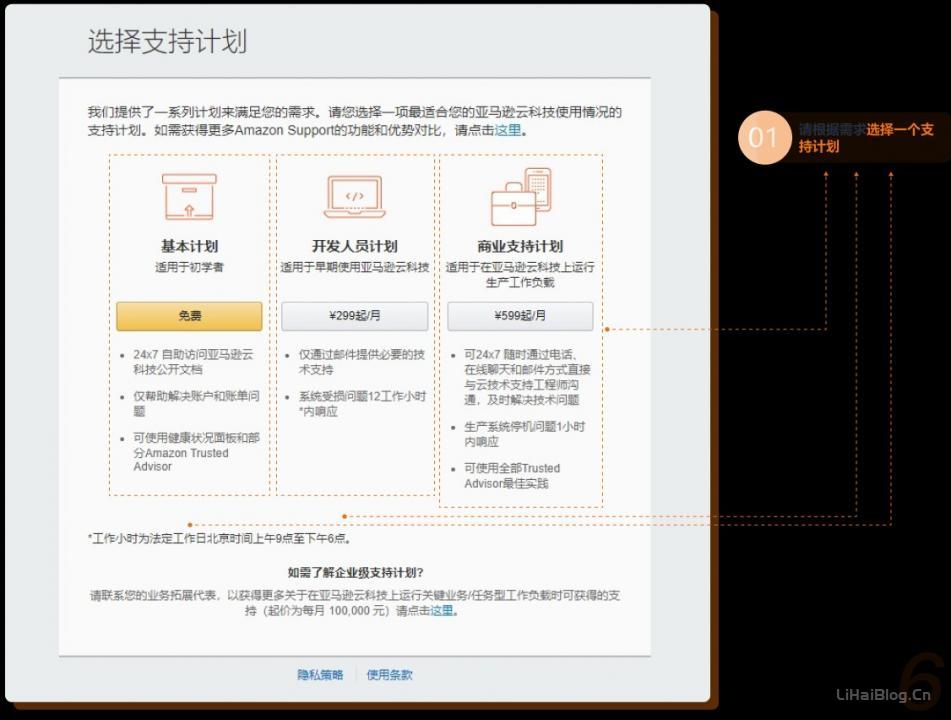Click the footnote about 工作小时 Beijing time
The image size is (951, 720).
[220, 538]
